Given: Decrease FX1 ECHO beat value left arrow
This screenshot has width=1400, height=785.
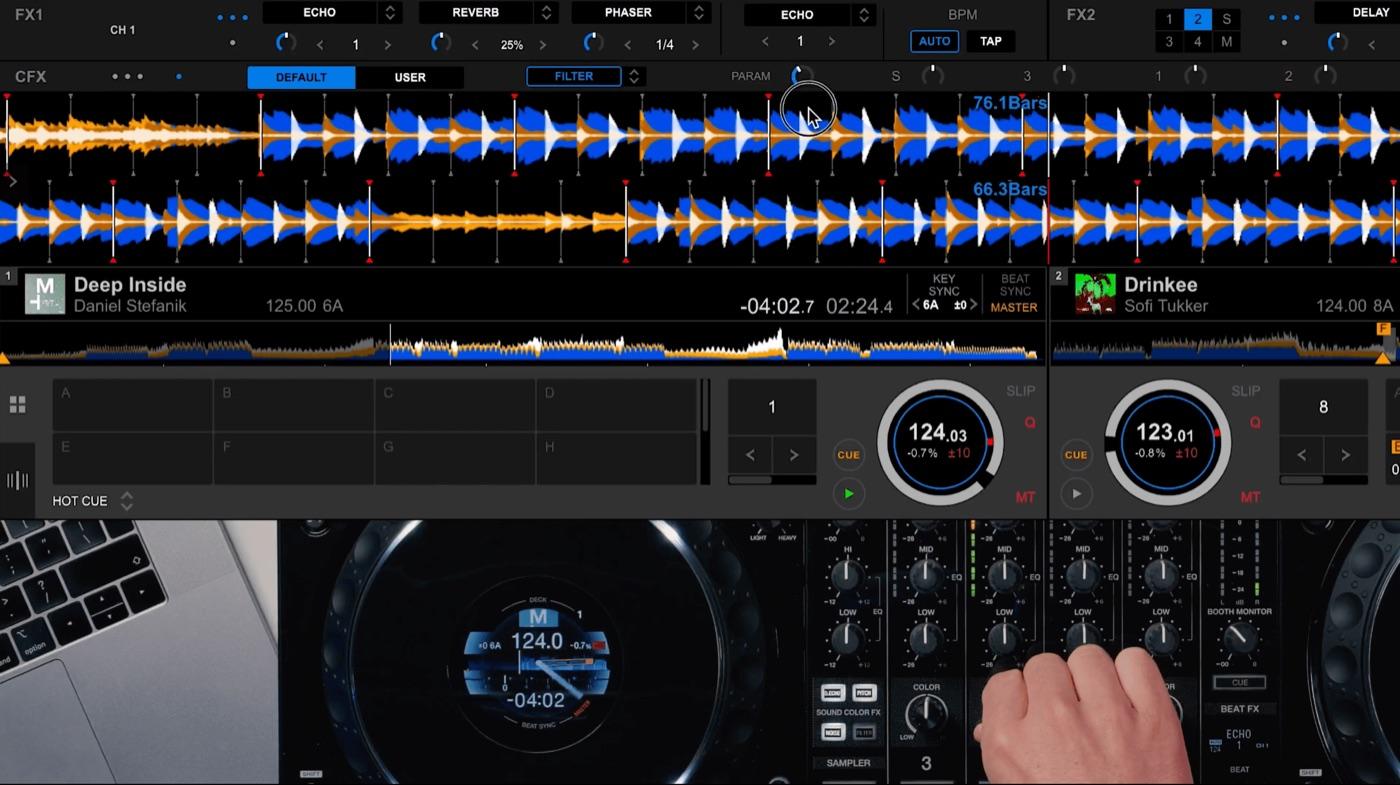Looking at the screenshot, I should click(x=320, y=45).
